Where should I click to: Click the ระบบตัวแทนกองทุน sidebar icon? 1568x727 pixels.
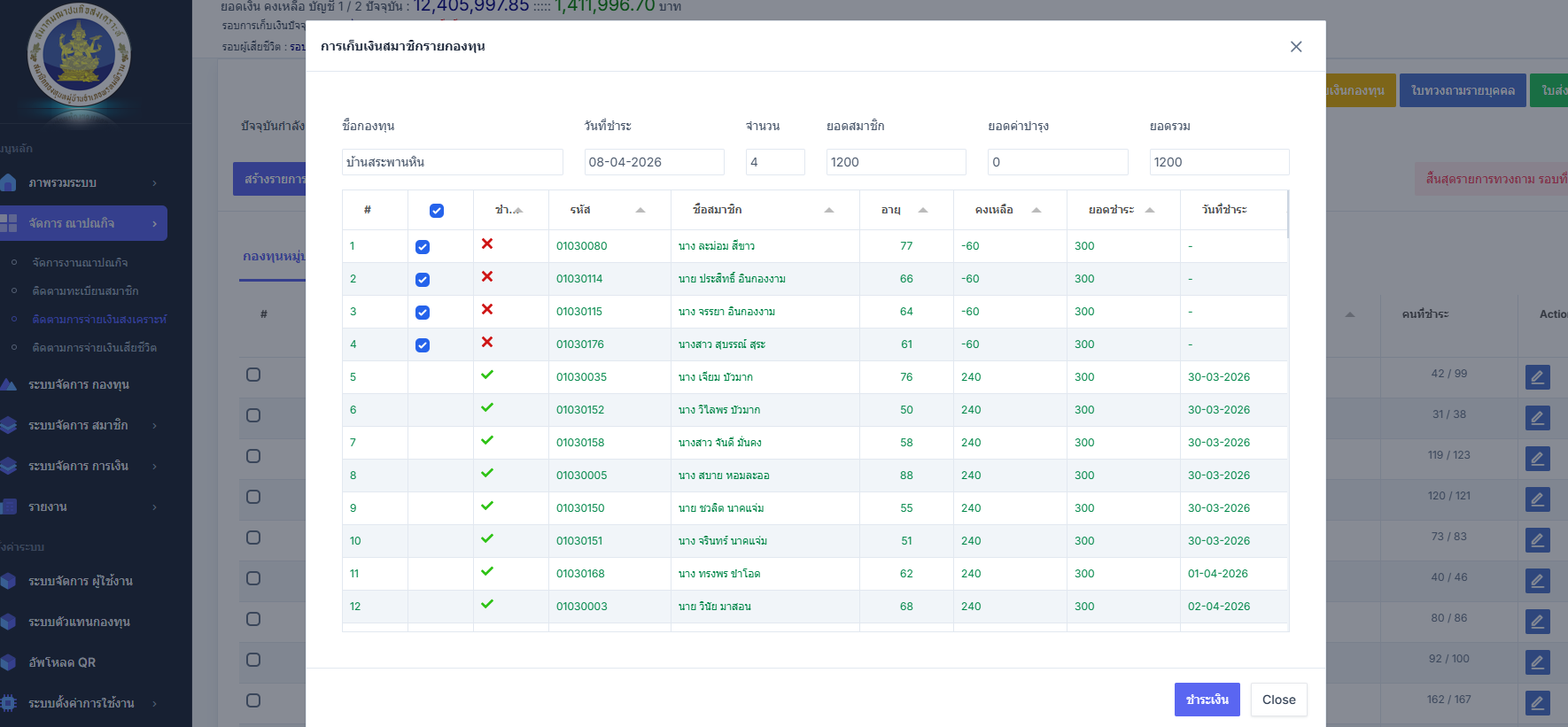(8, 622)
